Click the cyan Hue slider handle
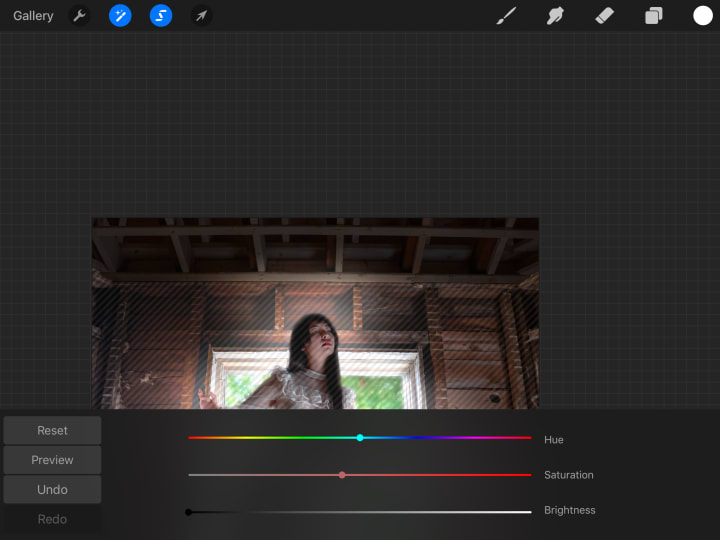This screenshot has height=540, width=720. tap(360, 438)
